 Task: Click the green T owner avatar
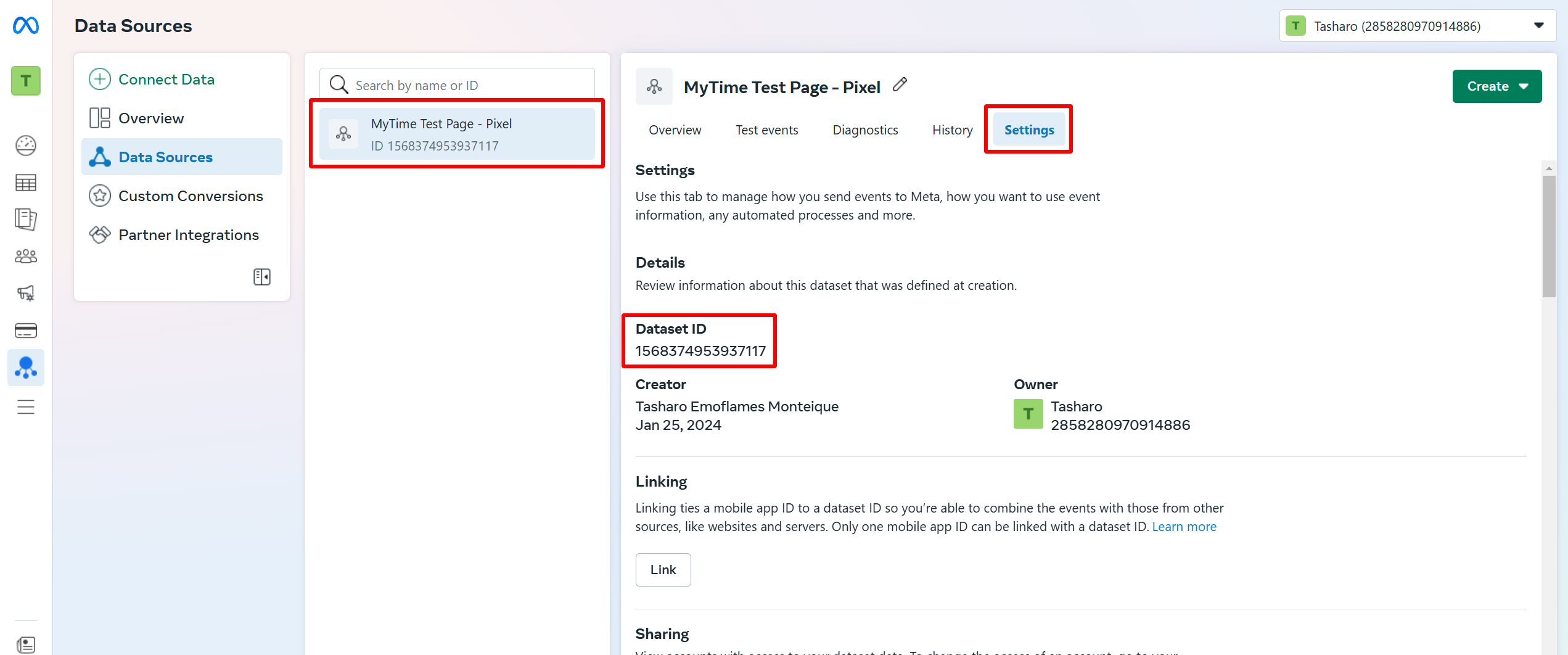[x=1028, y=414]
